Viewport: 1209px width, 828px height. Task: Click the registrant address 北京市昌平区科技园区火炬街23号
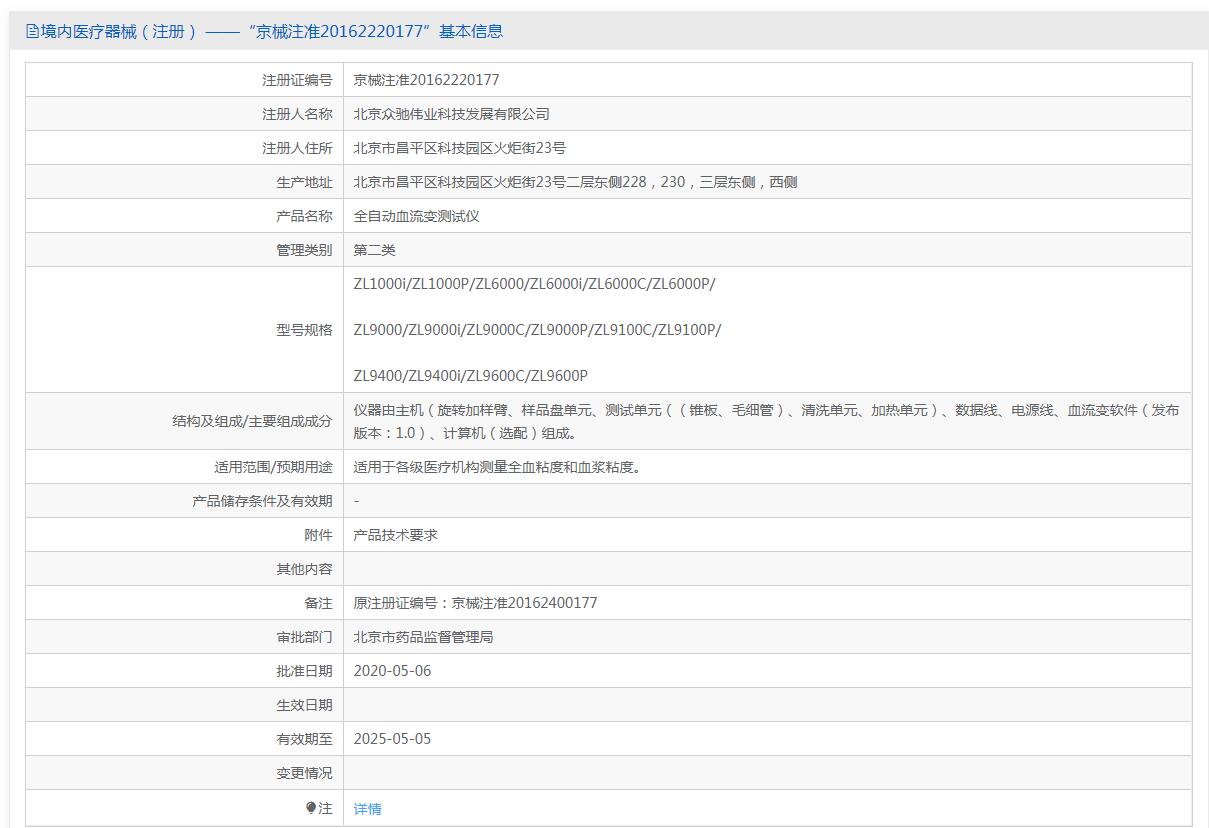[459, 148]
